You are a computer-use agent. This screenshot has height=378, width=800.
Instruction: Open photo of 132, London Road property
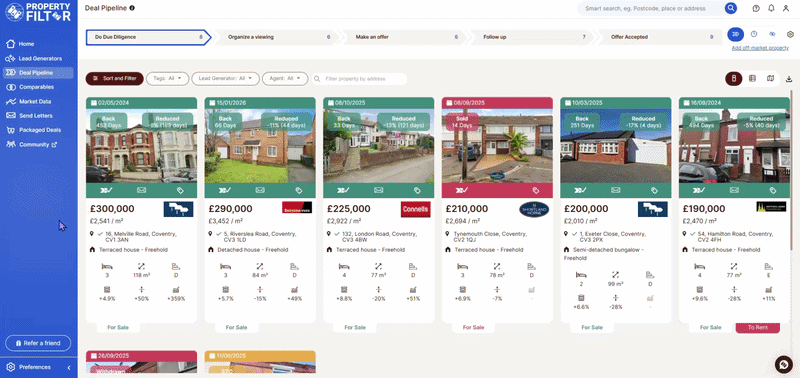click(x=379, y=146)
